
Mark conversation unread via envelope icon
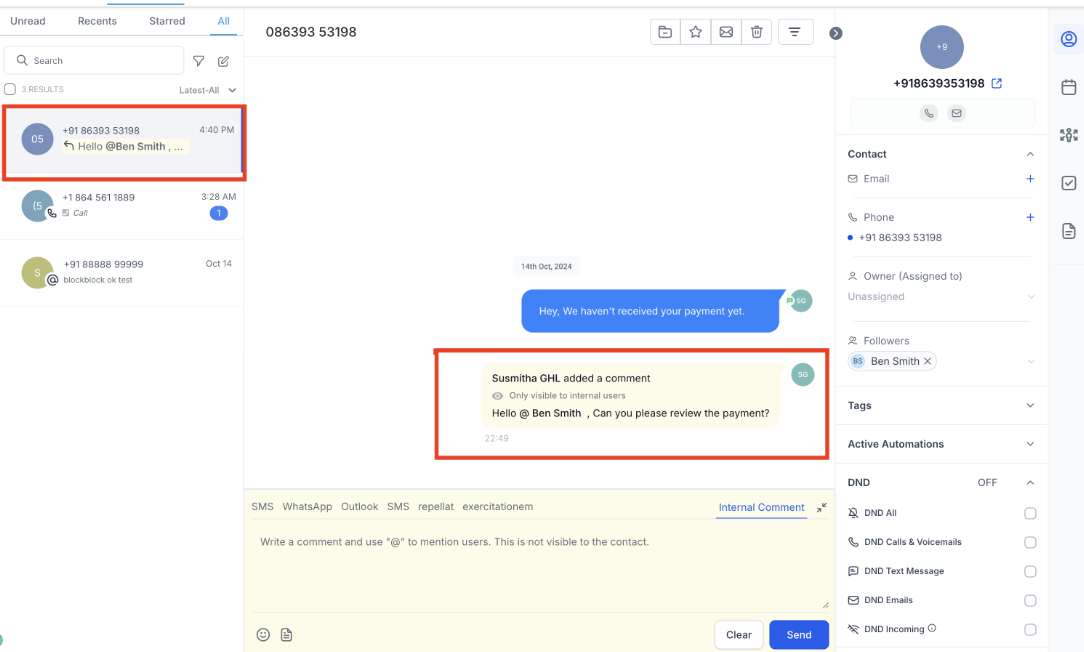point(726,33)
